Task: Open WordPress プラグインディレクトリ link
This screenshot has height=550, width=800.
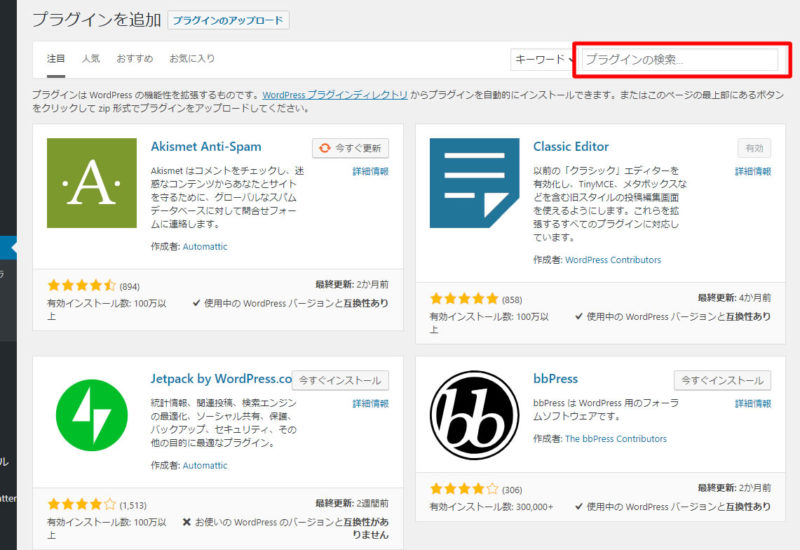Action: pyautogui.click(x=335, y=95)
